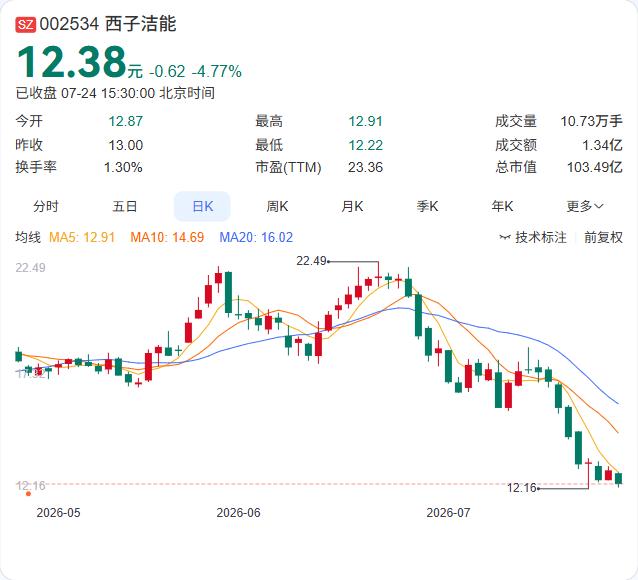This screenshot has width=638, height=580.
Task: Click the 2026-06 date axis label
Action: click(238, 512)
